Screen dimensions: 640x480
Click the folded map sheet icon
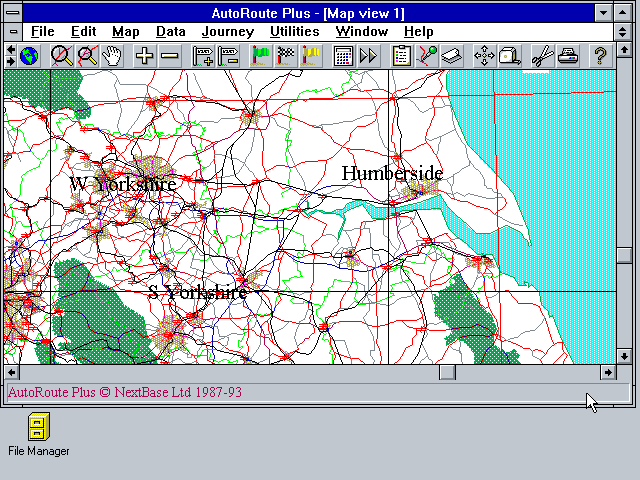click(452, 56)
